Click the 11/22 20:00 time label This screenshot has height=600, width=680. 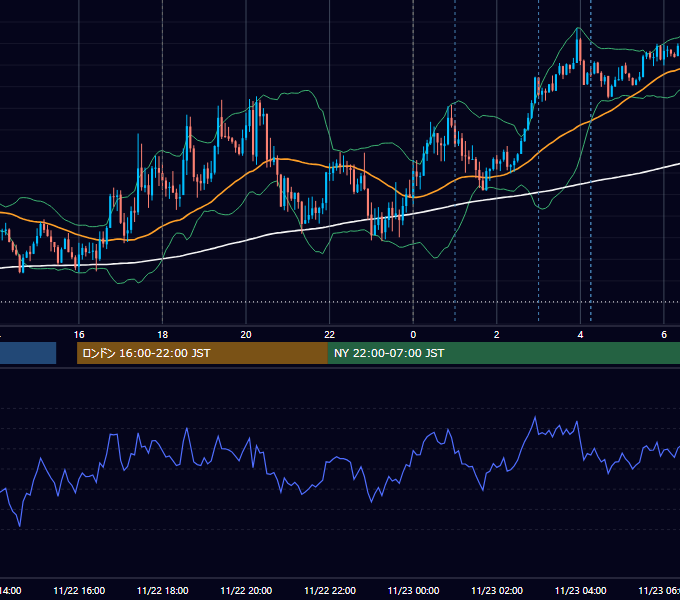246,590
